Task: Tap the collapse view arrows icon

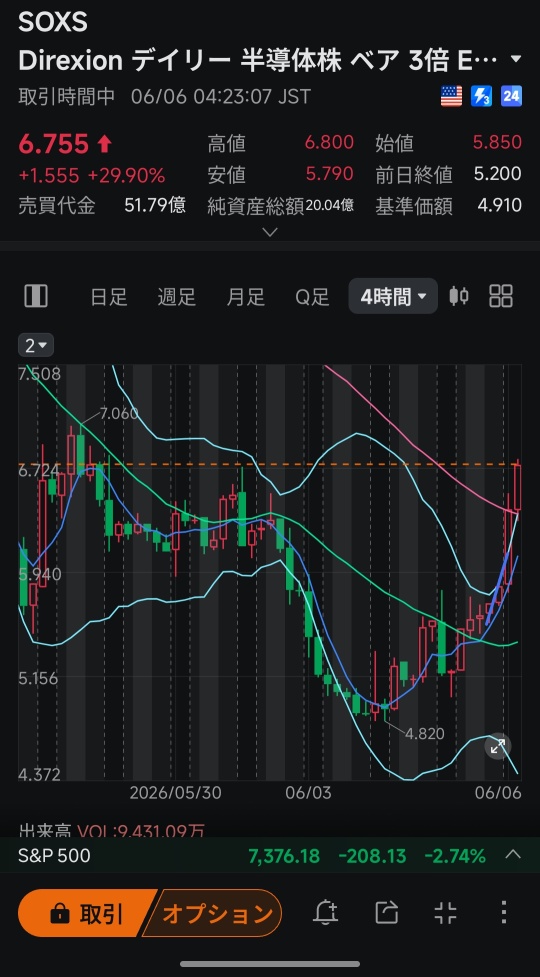Action: tap(445, 913)
